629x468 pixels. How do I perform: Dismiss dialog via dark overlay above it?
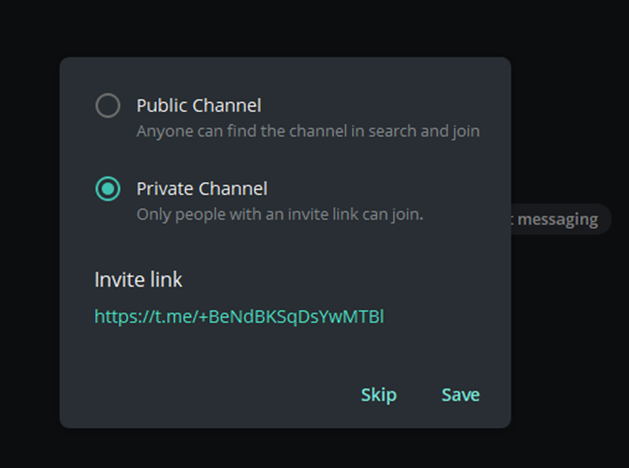coord(300,28)
